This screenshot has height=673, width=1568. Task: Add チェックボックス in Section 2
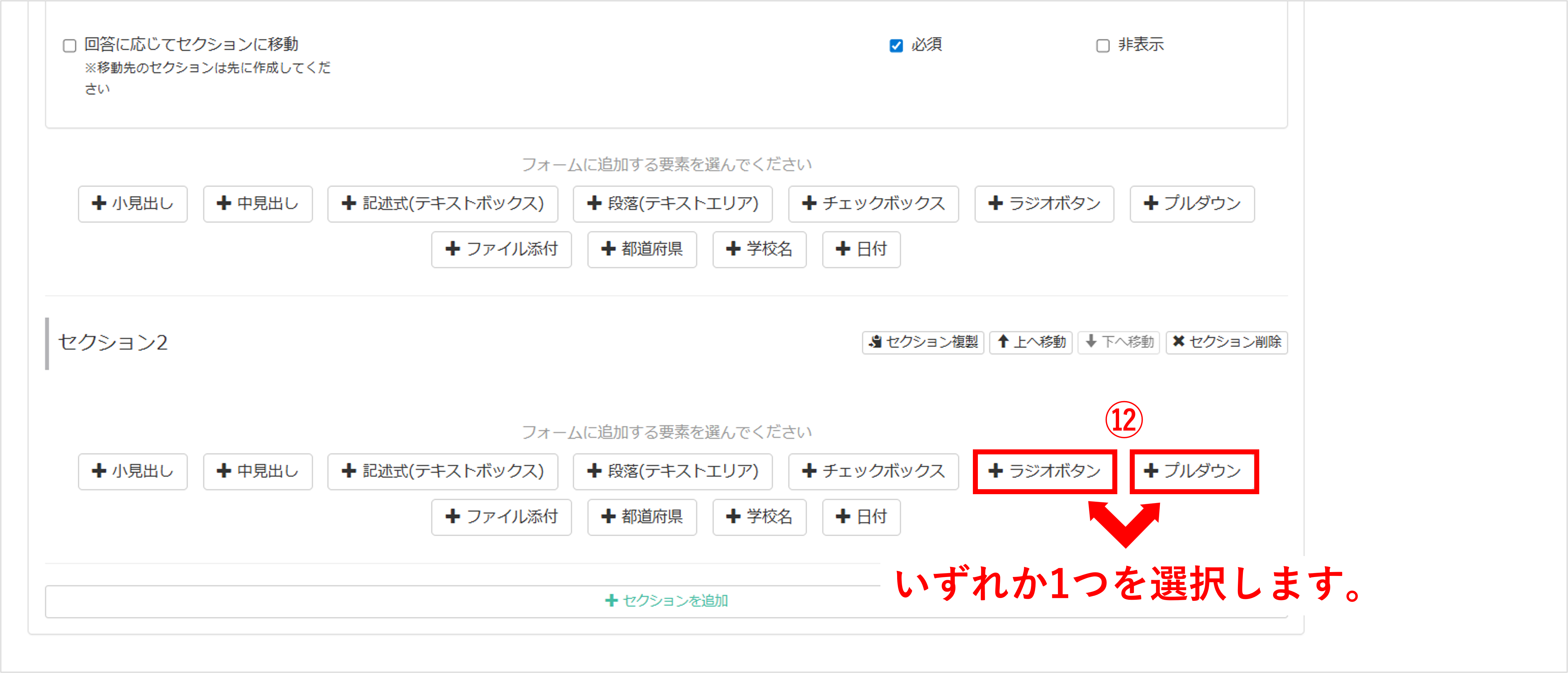(873, 471)
